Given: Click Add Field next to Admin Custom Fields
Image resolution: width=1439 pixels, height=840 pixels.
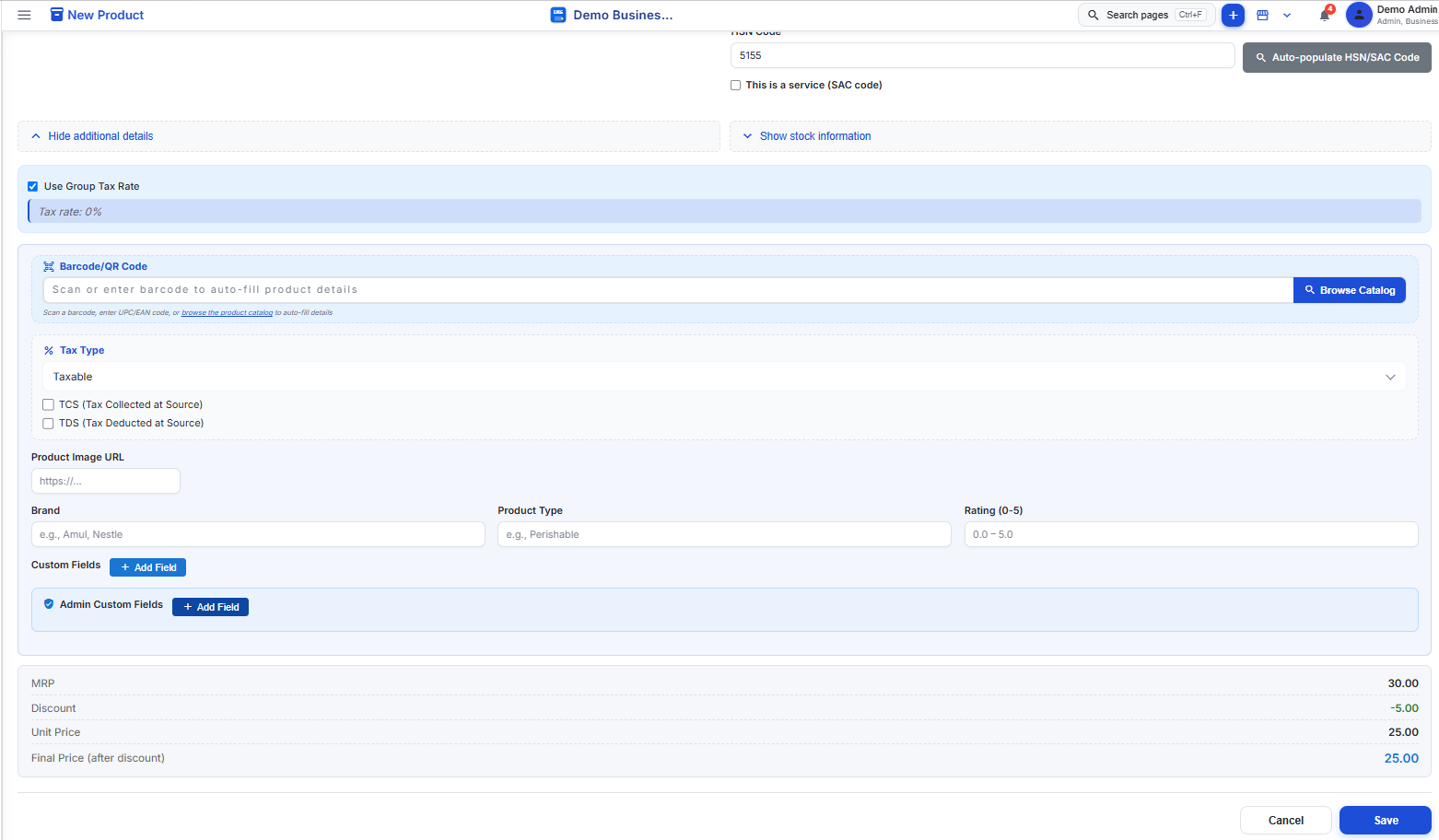Looking at the screenshot, I should 210,607.
